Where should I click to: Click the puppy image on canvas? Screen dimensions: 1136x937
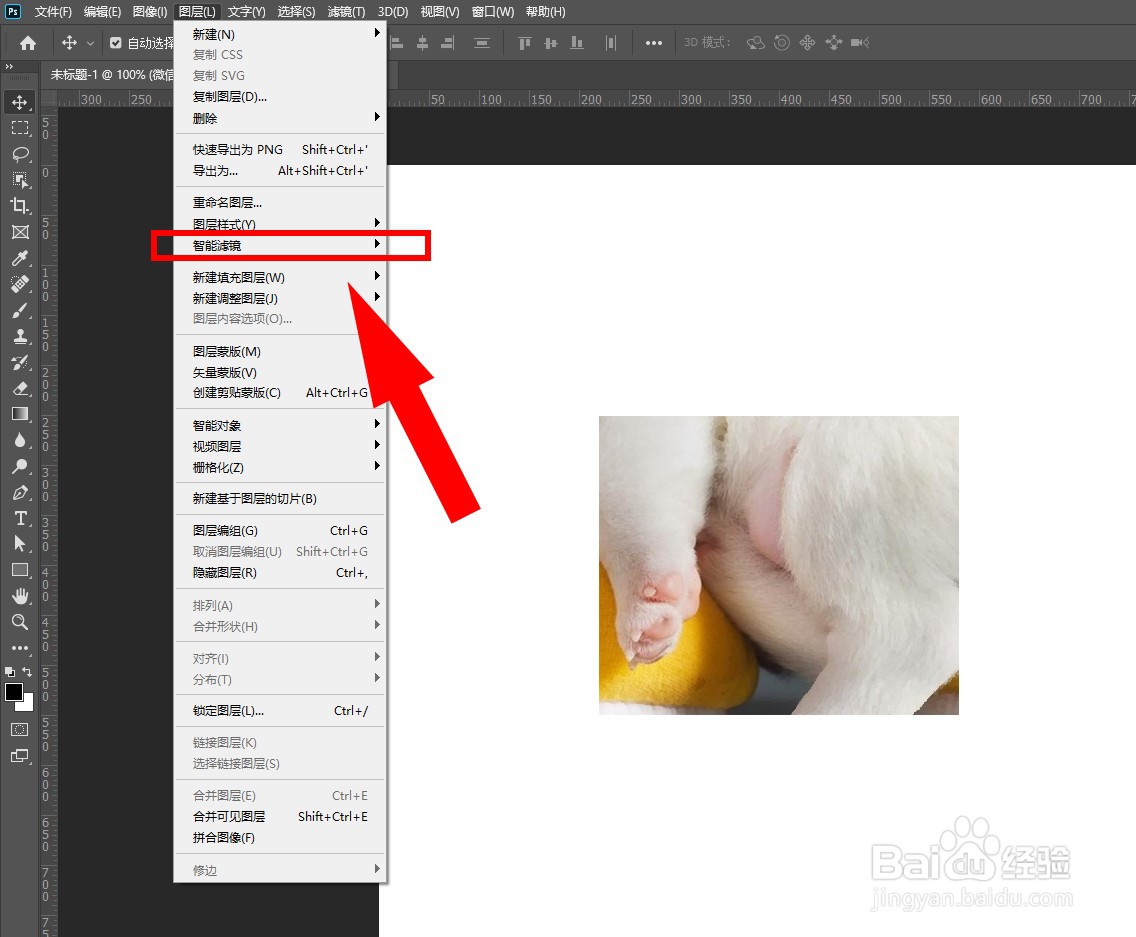tap(779, 565)
